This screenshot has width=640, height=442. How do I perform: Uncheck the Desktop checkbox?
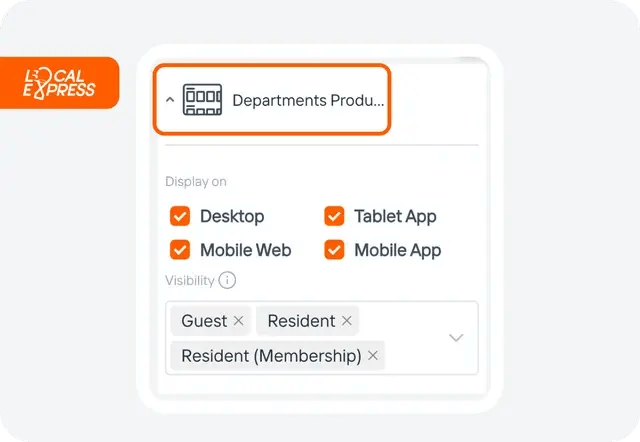[180, 216]
